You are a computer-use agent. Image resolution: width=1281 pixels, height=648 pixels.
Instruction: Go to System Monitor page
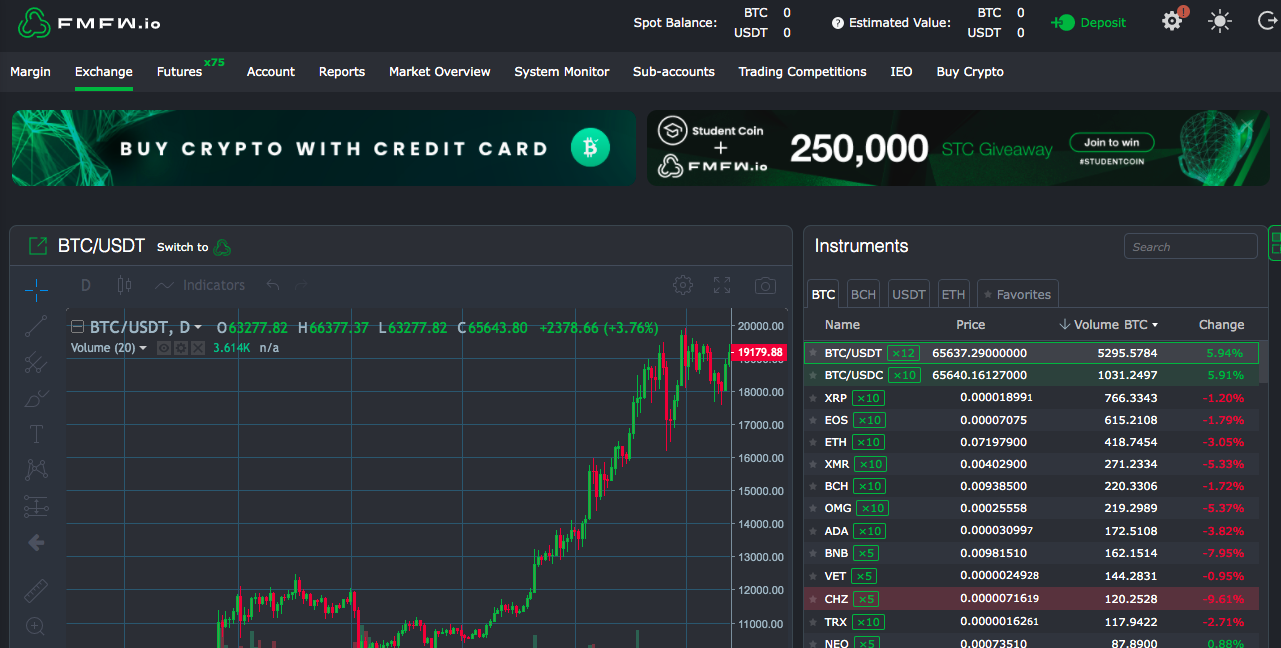pos(562,72)
